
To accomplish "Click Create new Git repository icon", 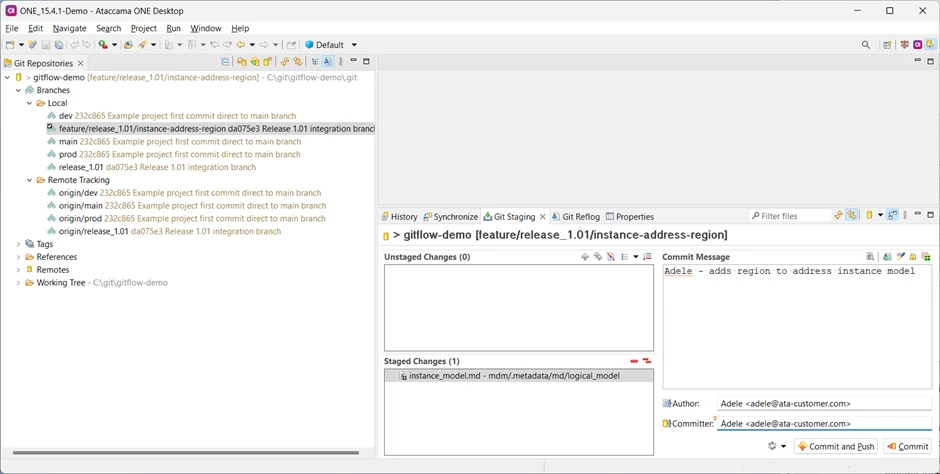I will click(x=268, y=62).
